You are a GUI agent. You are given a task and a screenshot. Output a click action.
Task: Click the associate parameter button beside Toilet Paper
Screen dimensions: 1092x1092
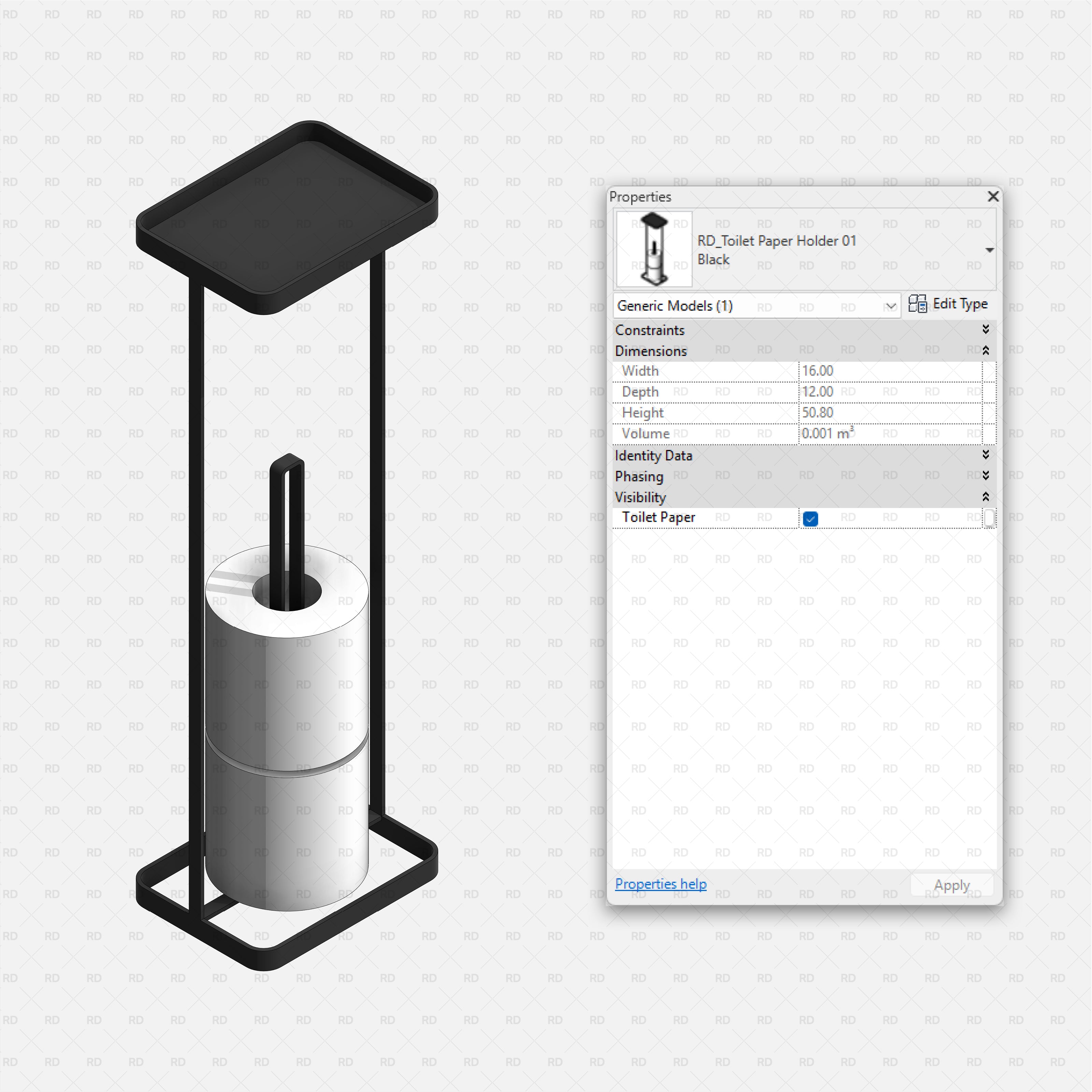tap(989, 518)
